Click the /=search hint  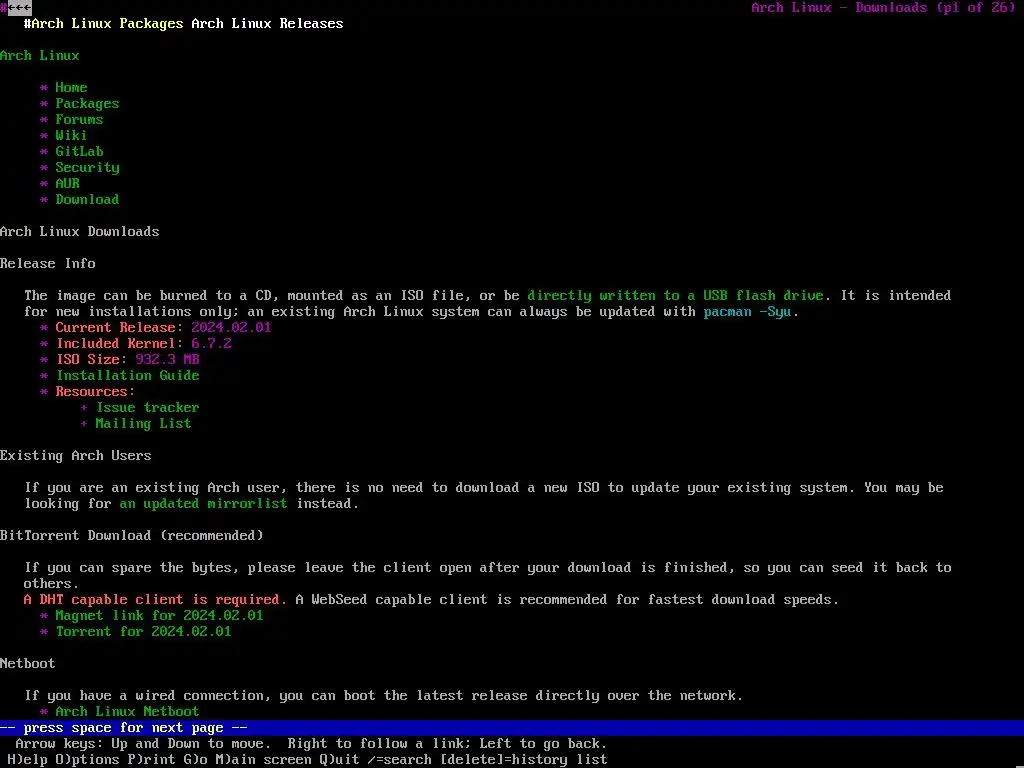coord(399,760)
